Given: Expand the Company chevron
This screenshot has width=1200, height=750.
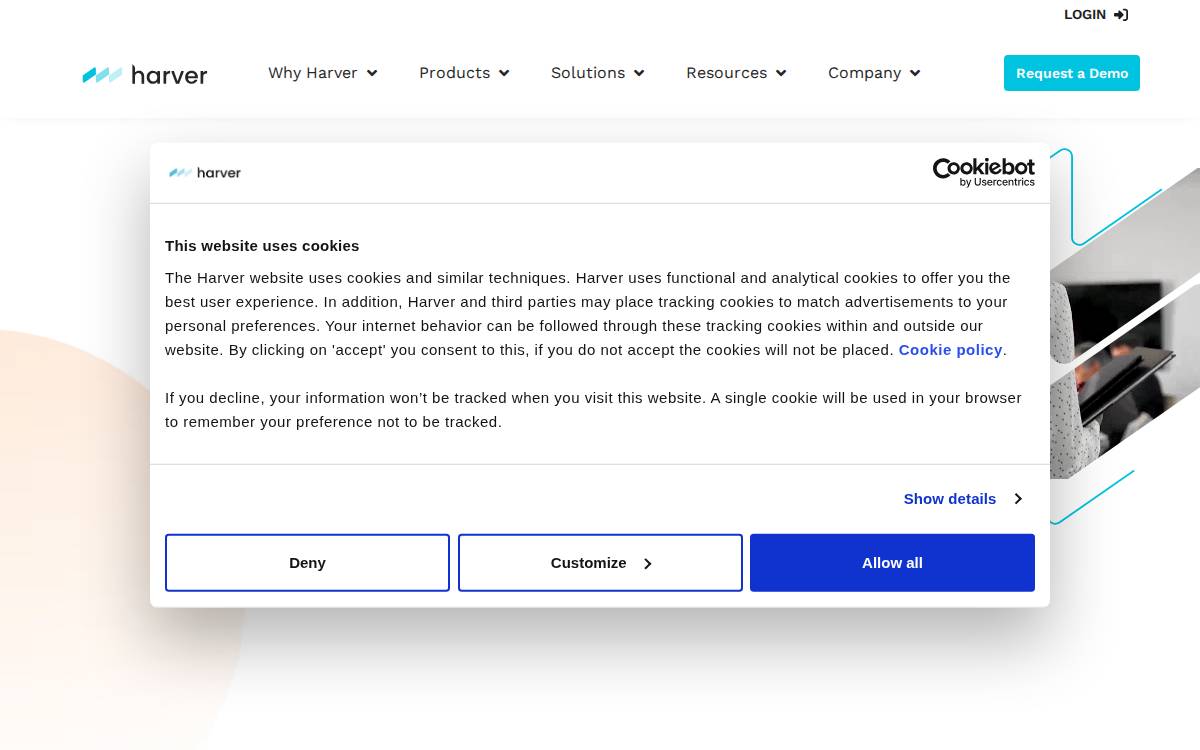Looking at the screenshot, I should (915, 73).
